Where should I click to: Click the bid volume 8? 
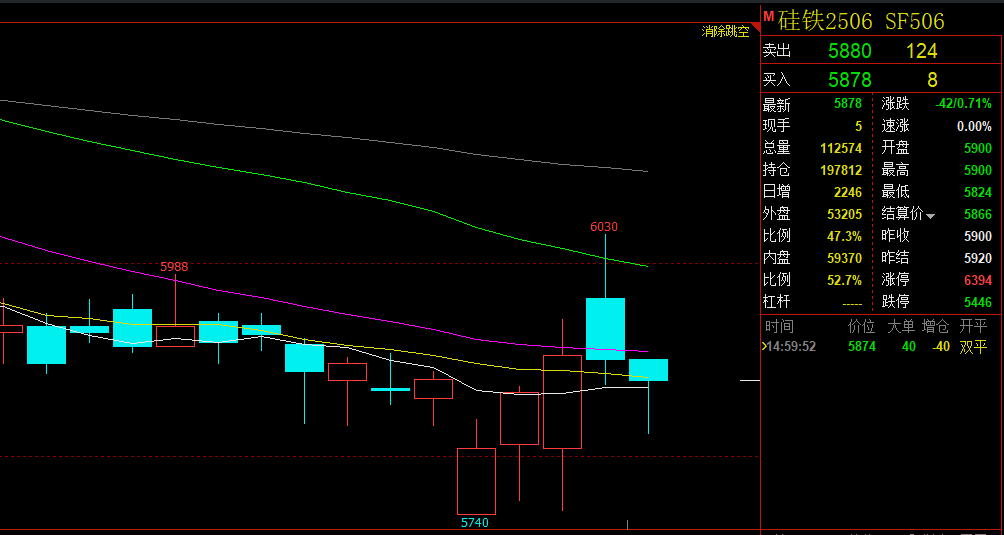(932, 79)
